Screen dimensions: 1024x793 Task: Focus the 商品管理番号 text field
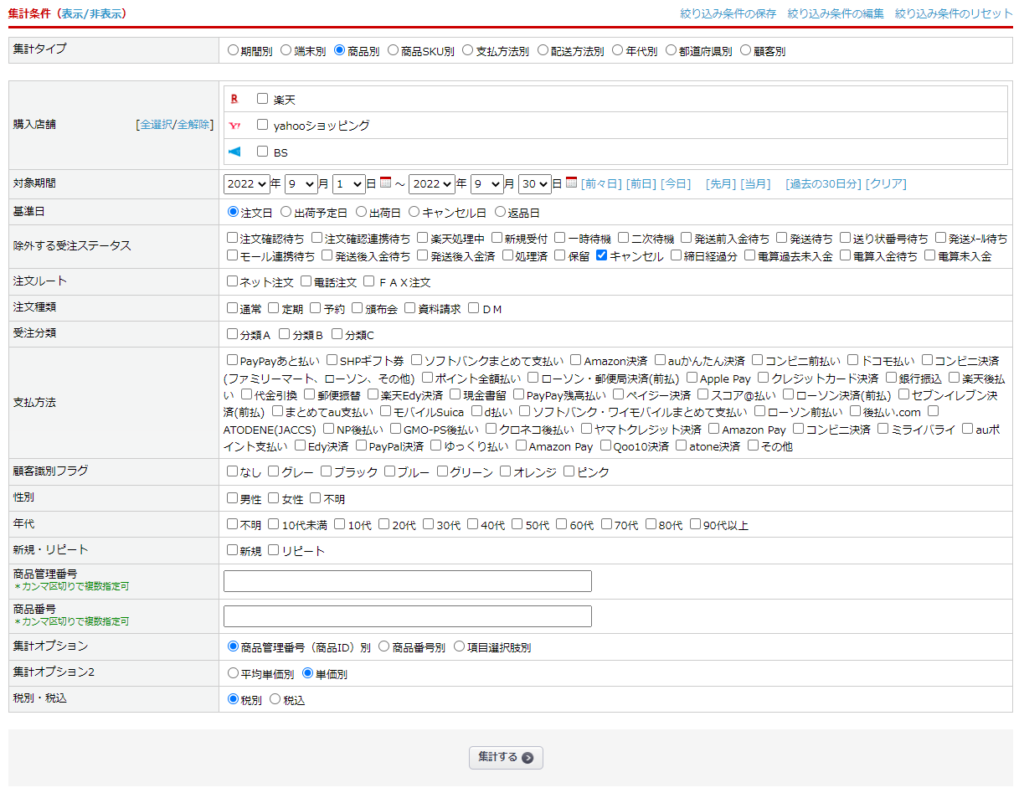pyautogui.click(x=407, y=581)
